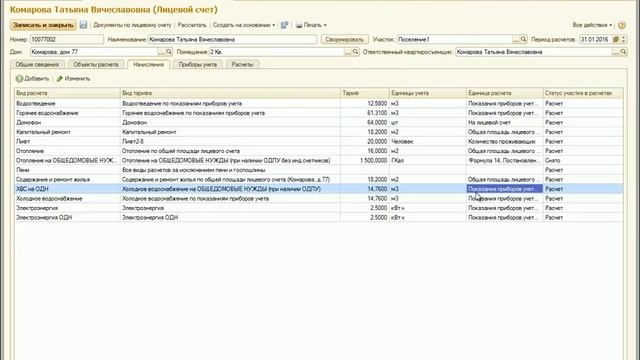This screenshot has width=640, height=360.
Task: Click the Период расчетов spinner arrows
Action: click(x=623, y=40)
